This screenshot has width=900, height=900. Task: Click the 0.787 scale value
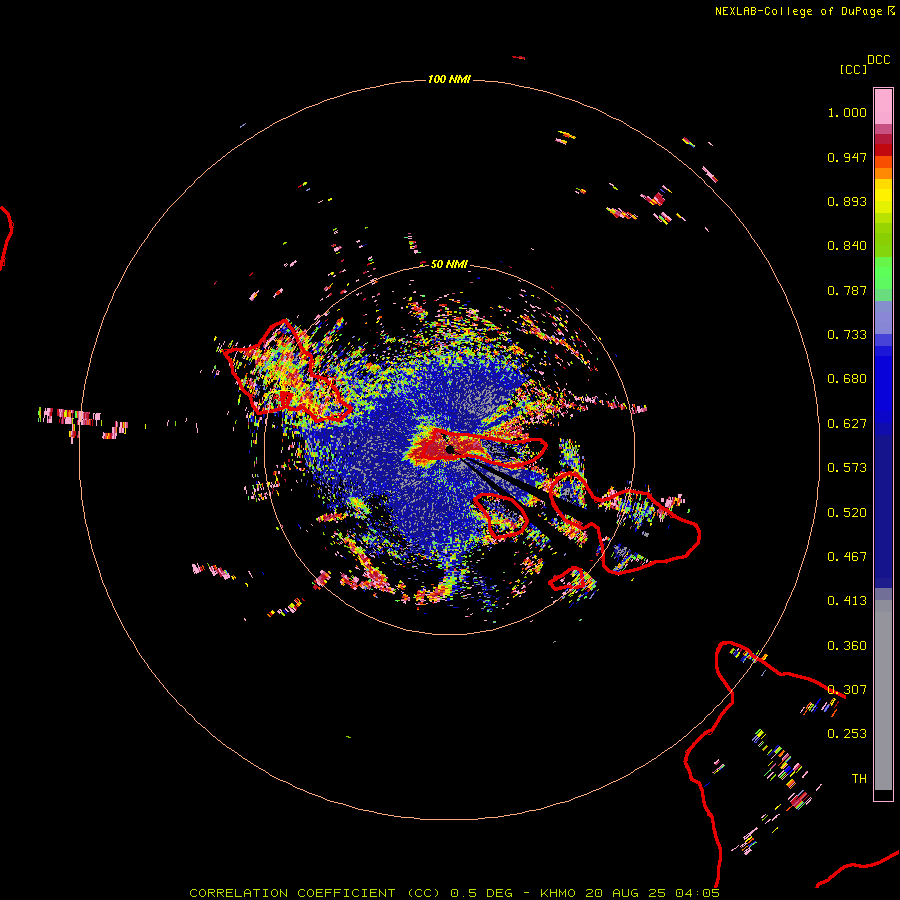pyautogui.click(x=847, y=290)
